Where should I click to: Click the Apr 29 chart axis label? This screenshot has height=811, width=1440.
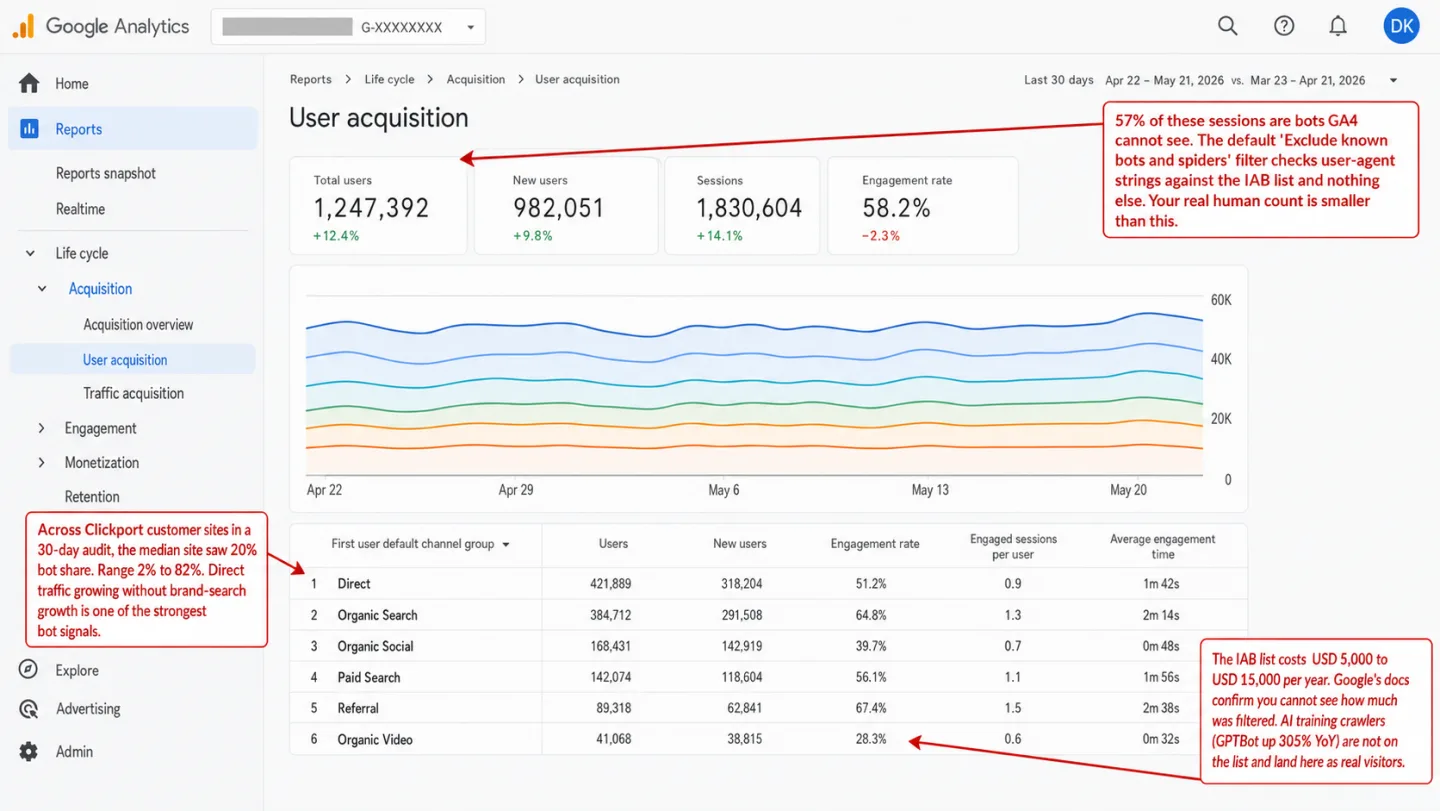point(516,490)
